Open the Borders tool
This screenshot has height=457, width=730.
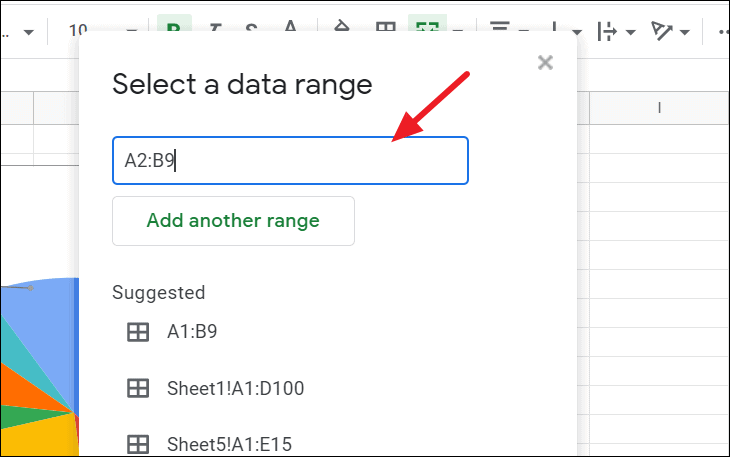[x=385, y=27]
